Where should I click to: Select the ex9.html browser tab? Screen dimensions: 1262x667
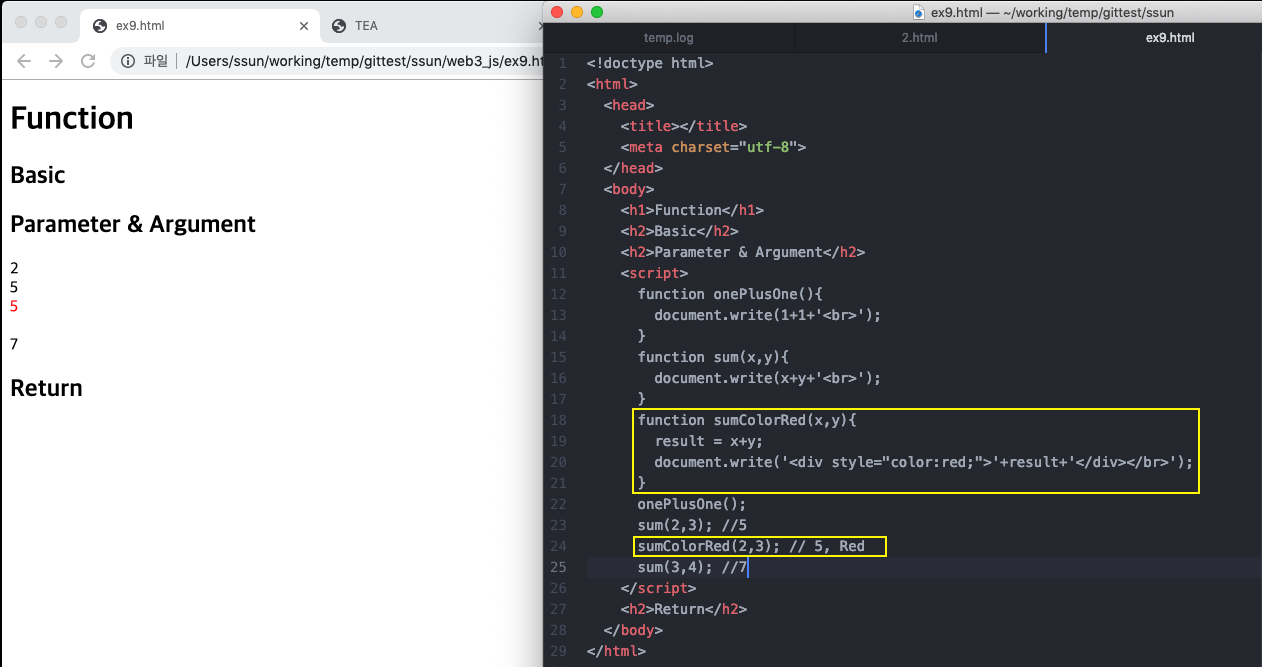coord(200,26)
